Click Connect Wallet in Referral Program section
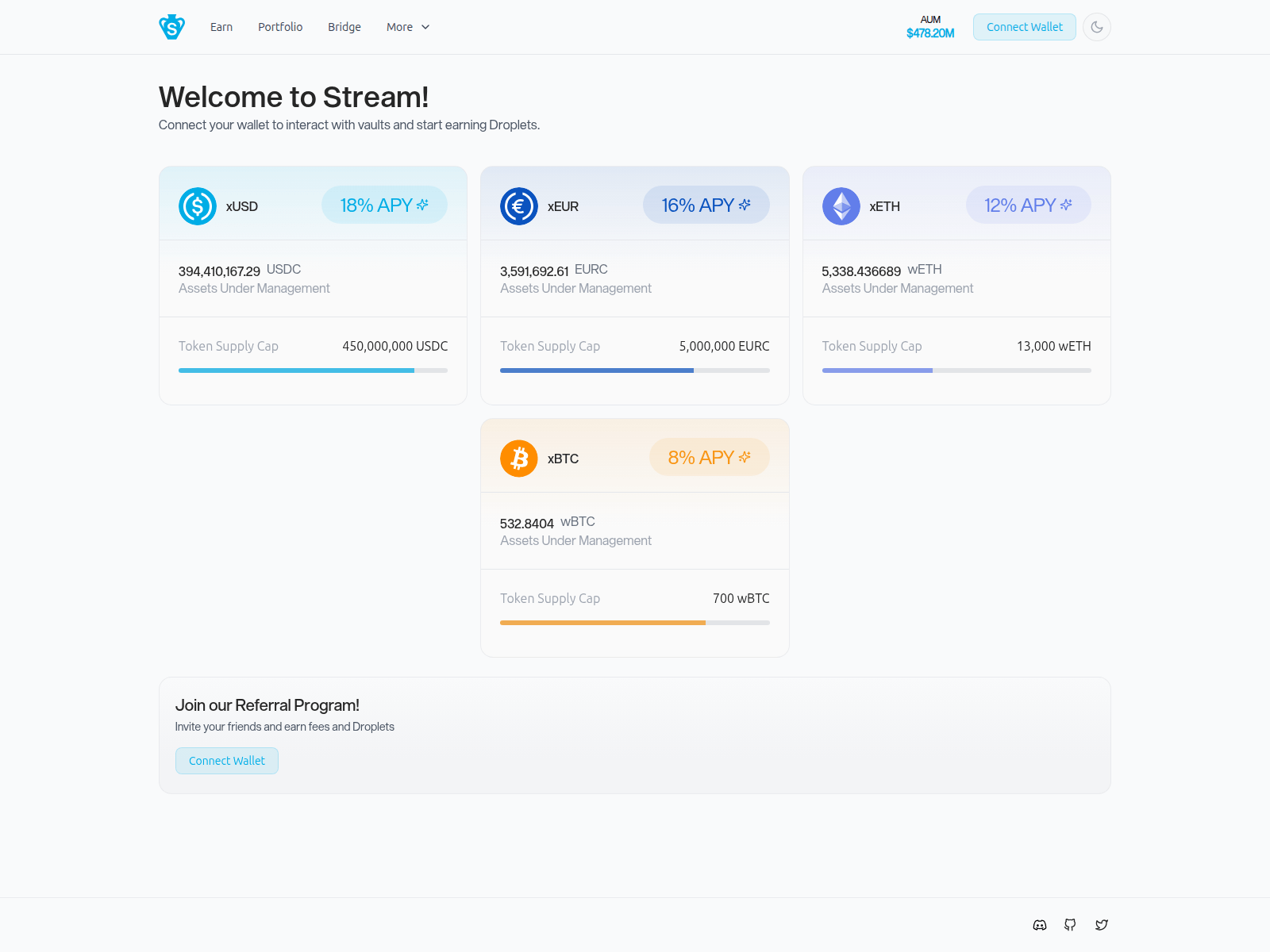 (x=227, y=761)
